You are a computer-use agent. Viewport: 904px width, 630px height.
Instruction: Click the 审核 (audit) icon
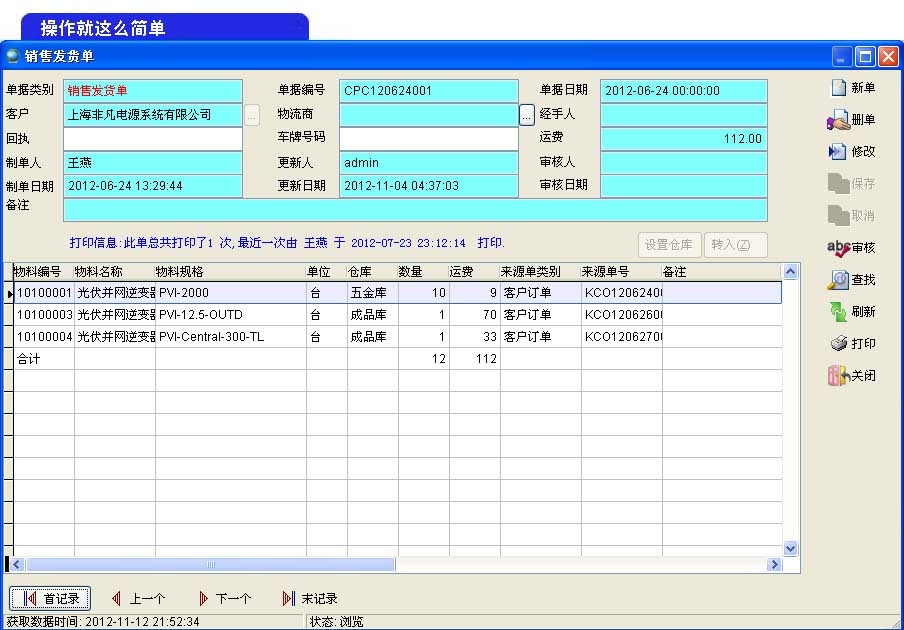tap(838, 248)
